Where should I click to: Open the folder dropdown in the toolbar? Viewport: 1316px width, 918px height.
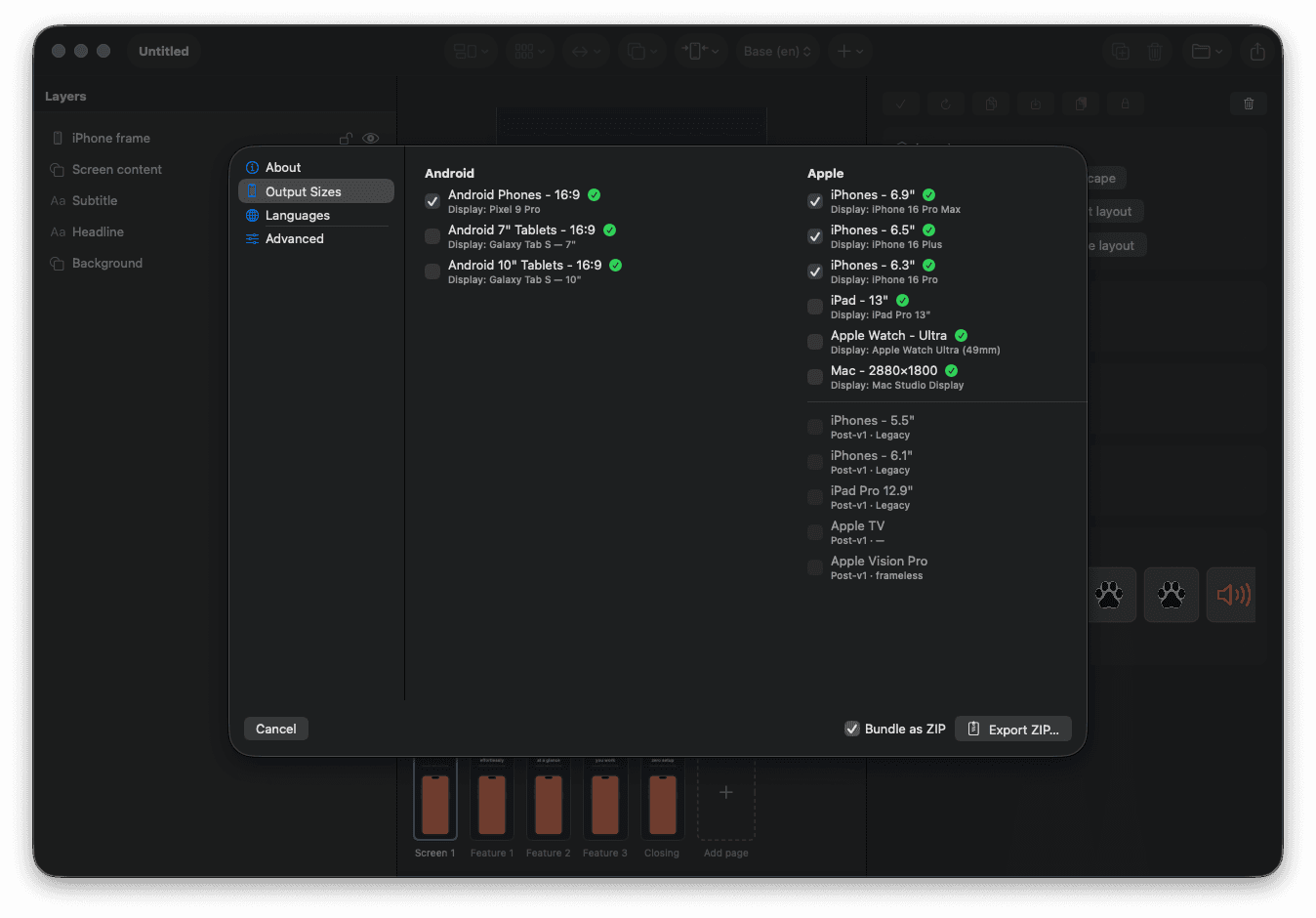pyautogui.click(x=1207, y=52)
